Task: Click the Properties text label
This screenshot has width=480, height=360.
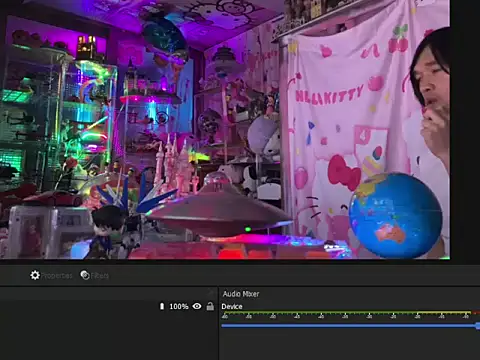Action: coord(57,276)
